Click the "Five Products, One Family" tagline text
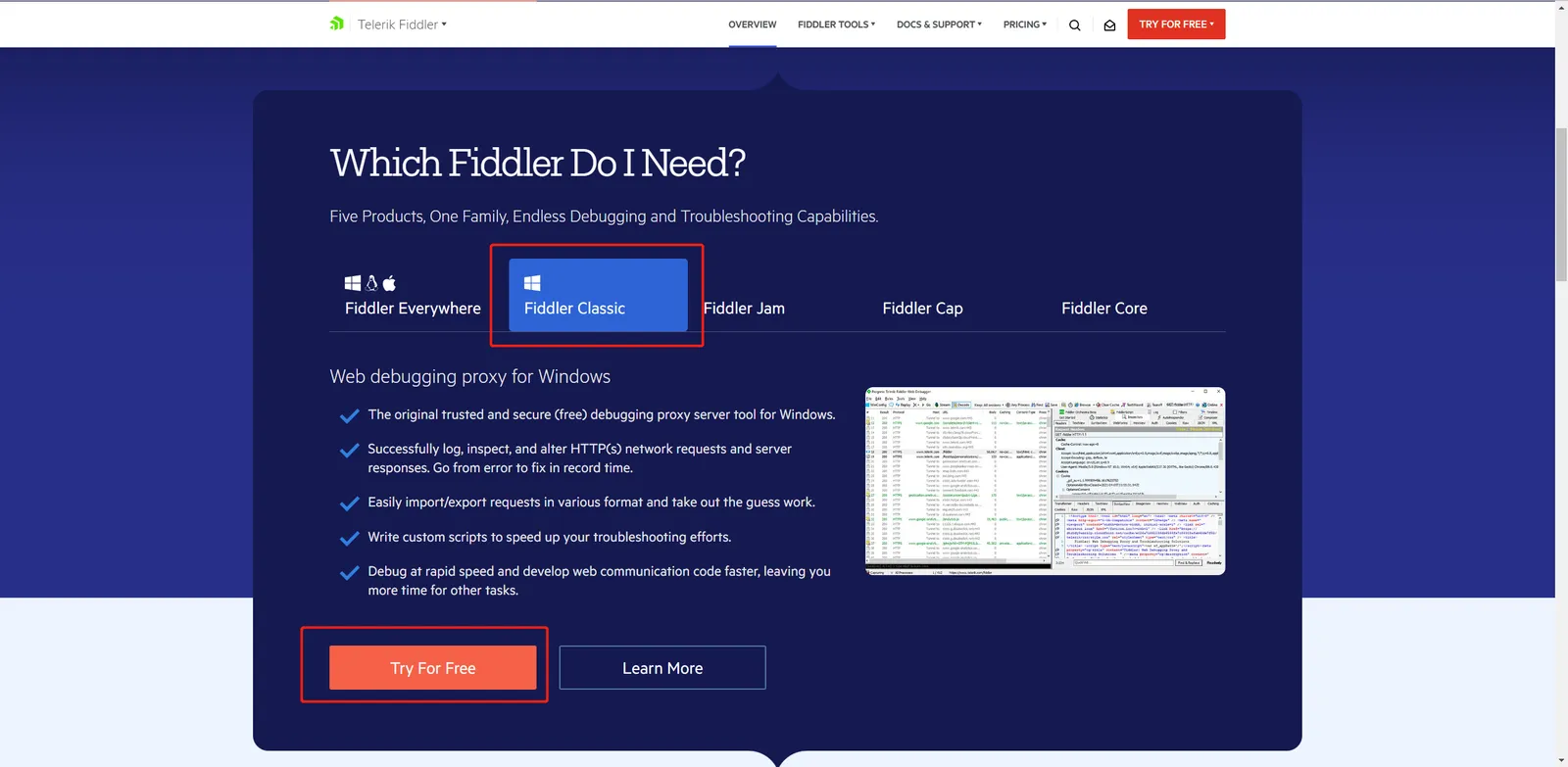The width and height of the screenshot is (1568, 767). [604, 216]
